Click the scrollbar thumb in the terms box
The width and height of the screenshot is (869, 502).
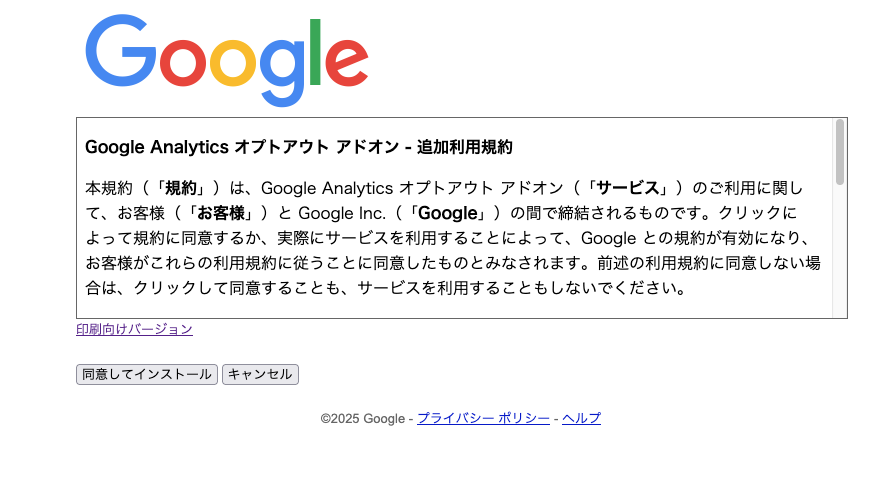(x=840, y=152)
